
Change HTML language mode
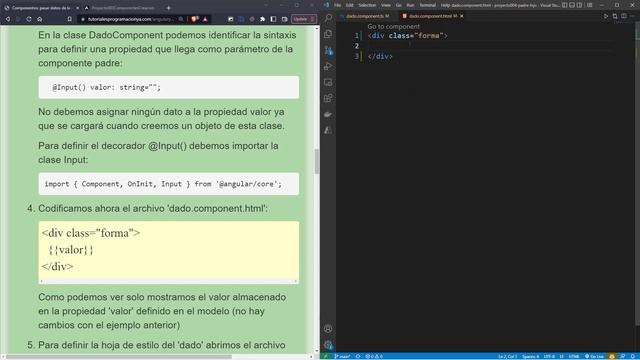[574, 356]
